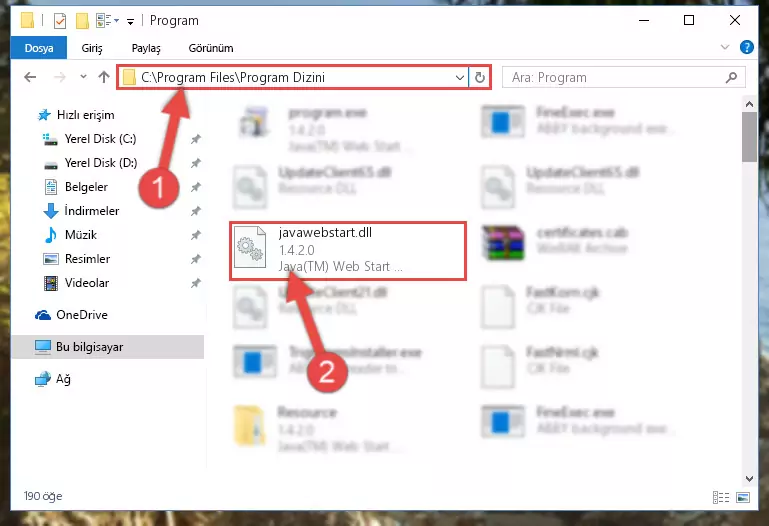
Task: Click the pin icon next to Videolar
Action: tap(196, 283)
